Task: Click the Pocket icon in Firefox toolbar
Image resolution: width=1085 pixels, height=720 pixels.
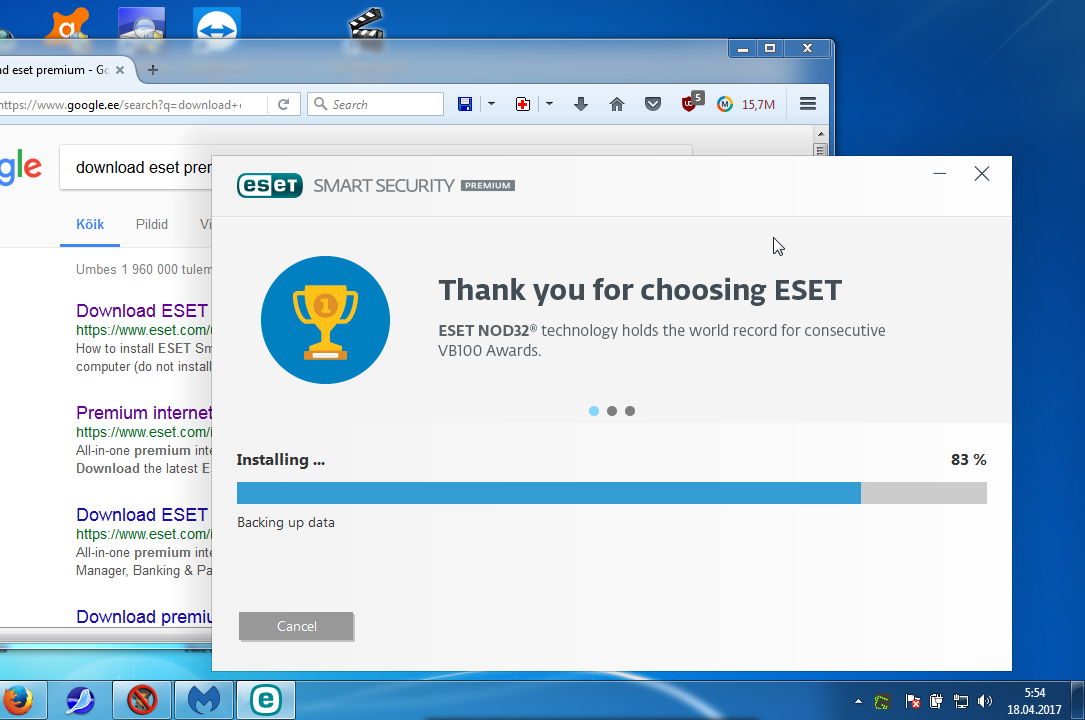Action: tap(653, 104)
